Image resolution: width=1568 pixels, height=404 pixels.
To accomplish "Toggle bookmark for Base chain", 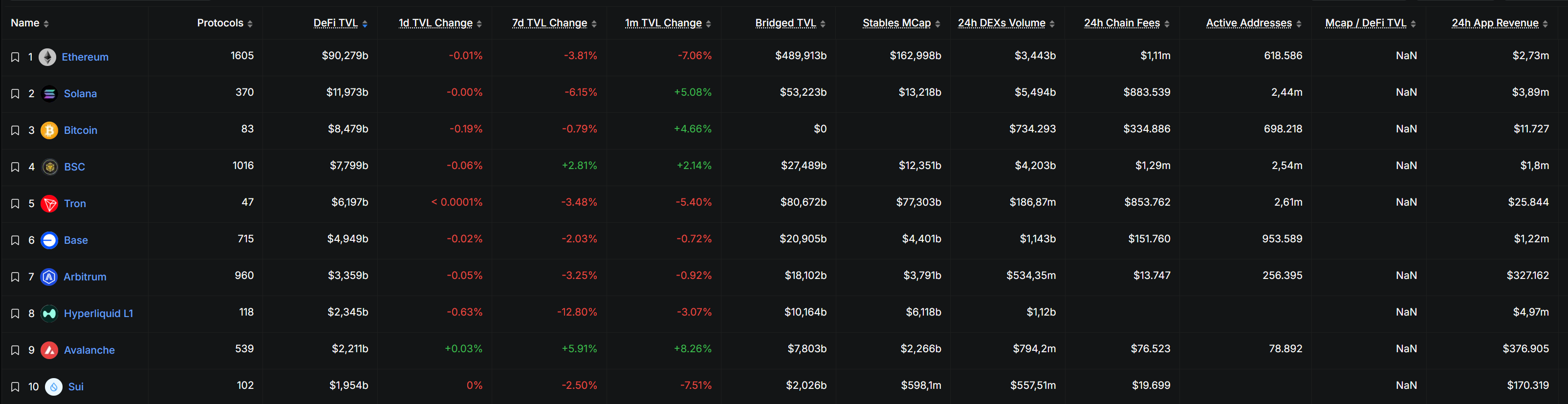I will point(15,240).
